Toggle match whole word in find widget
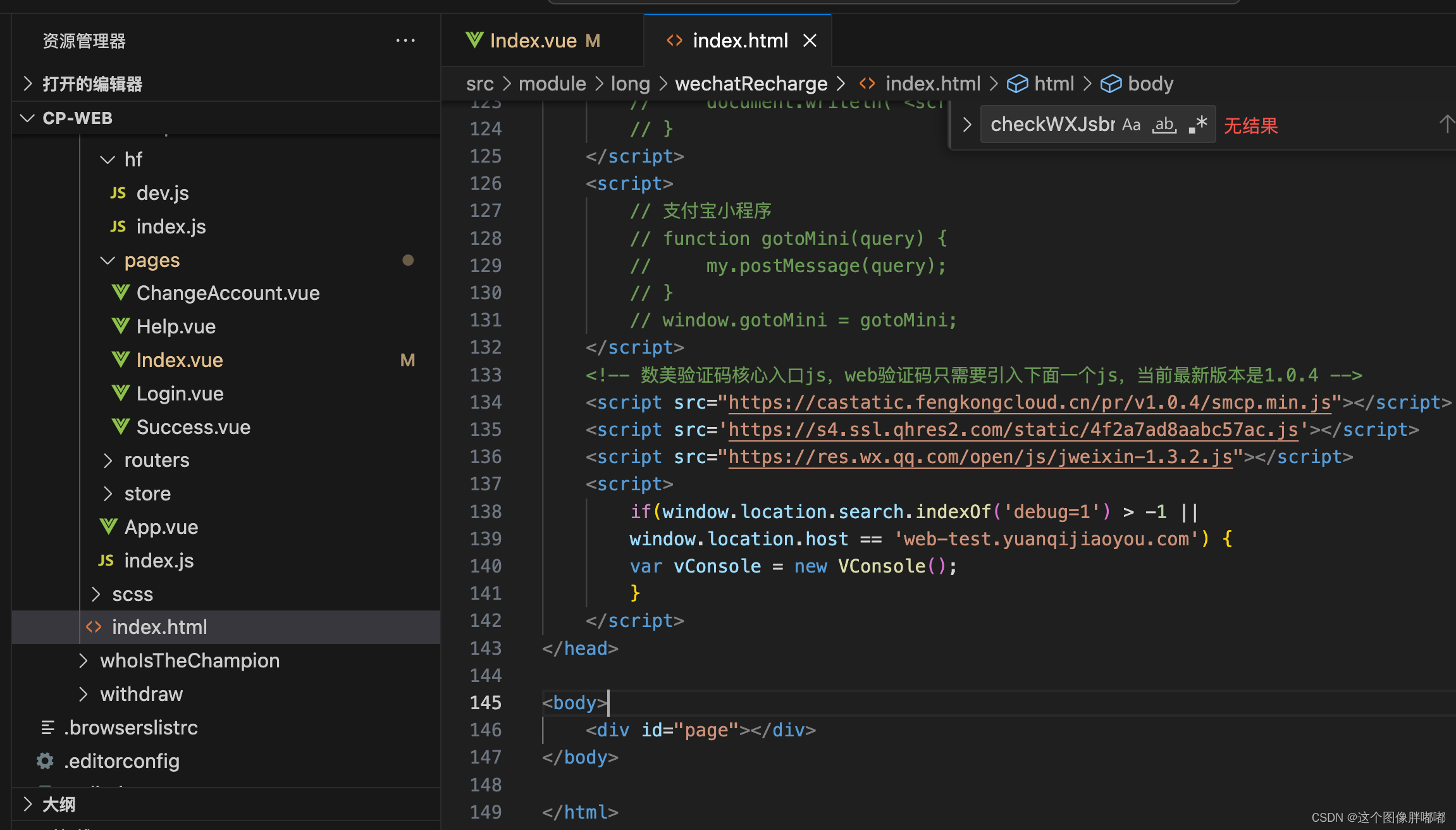Screen dimensions: 1456x830 pyautogui.click(x=1164, y=125)
